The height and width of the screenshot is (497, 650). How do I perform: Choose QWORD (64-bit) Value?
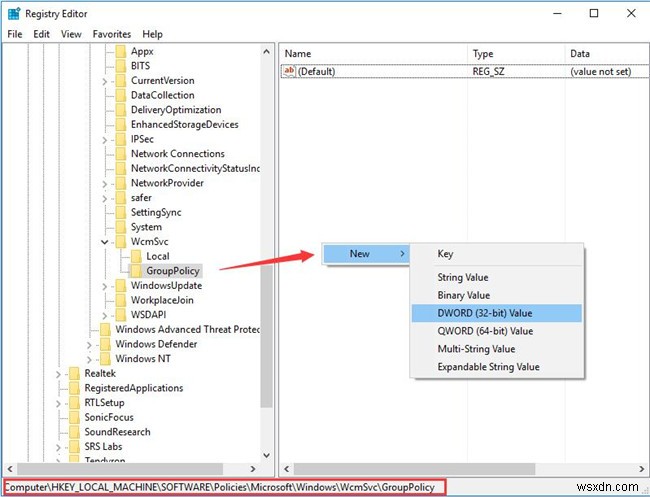point(497,331)
